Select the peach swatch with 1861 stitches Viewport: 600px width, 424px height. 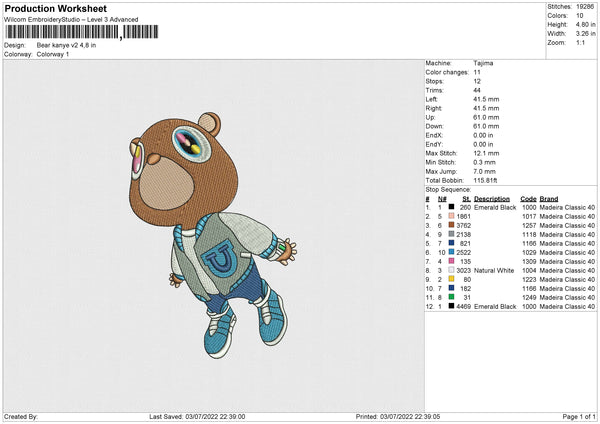coord(452,216)
